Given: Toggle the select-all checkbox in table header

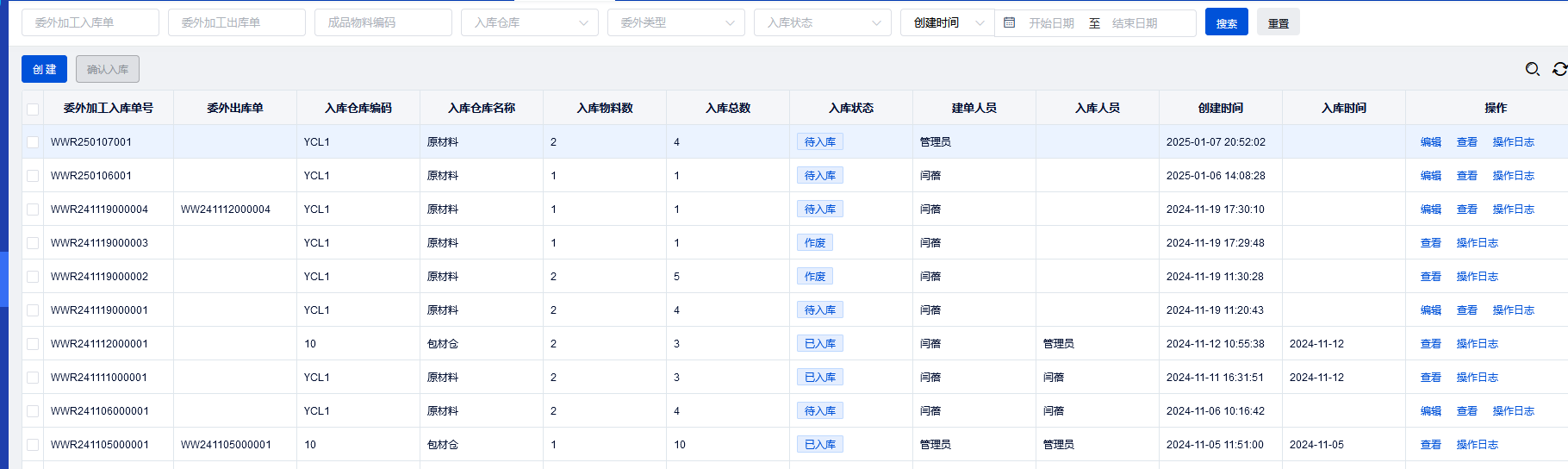Looking at the screenshot, I should pyautogui.click(x=33, y=109).
